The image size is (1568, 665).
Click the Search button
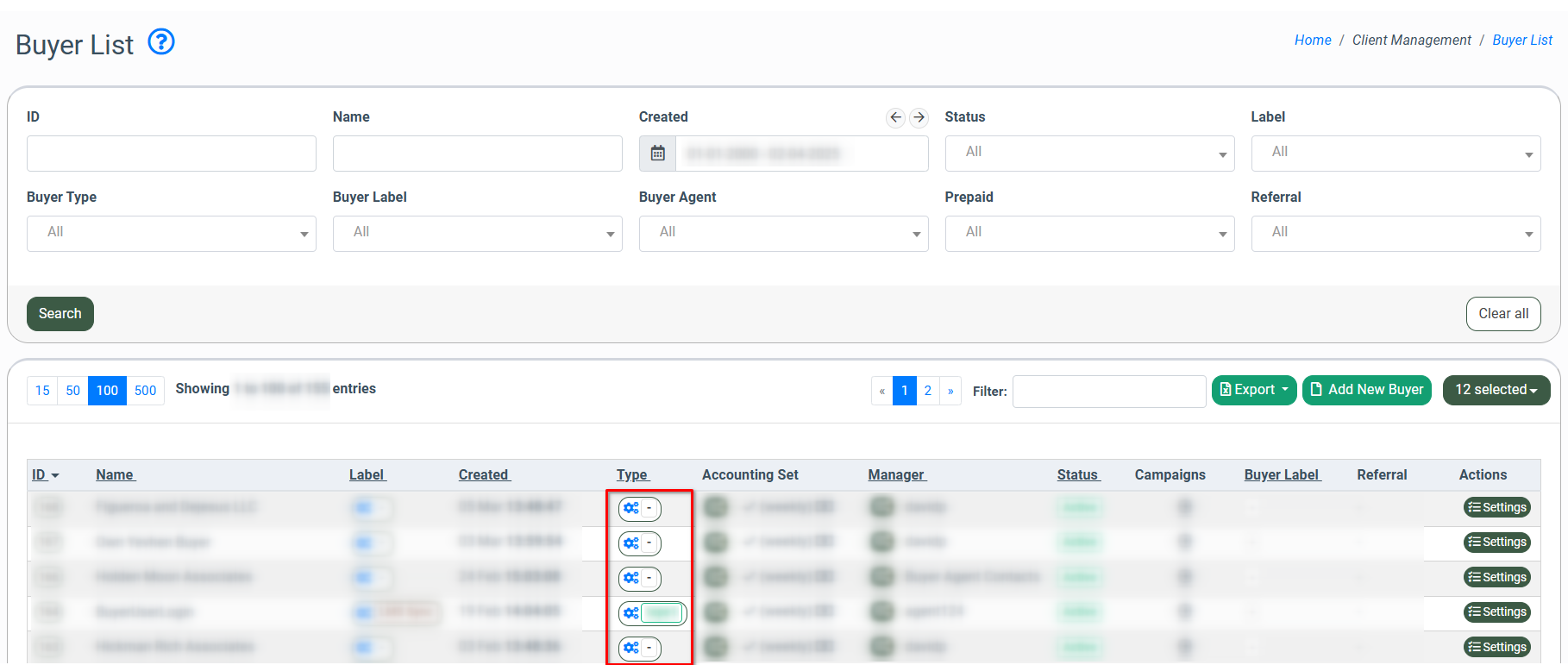point(60,314)
